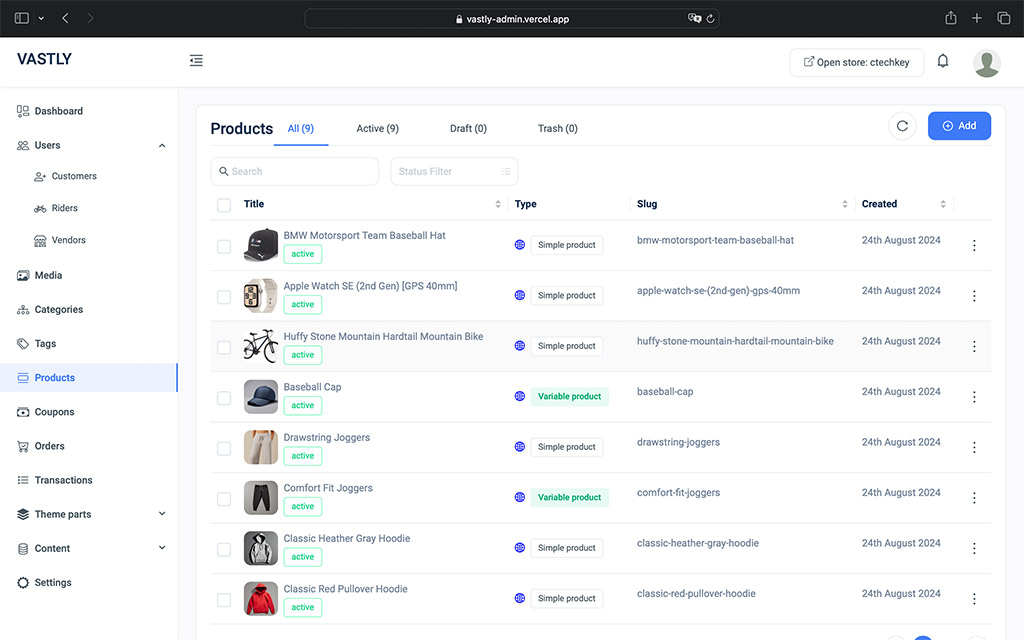Image resolution: width=1024 pixels, height=640 pixels.
Task: Open the Status Filter dropdown
Action: [454, 171]
